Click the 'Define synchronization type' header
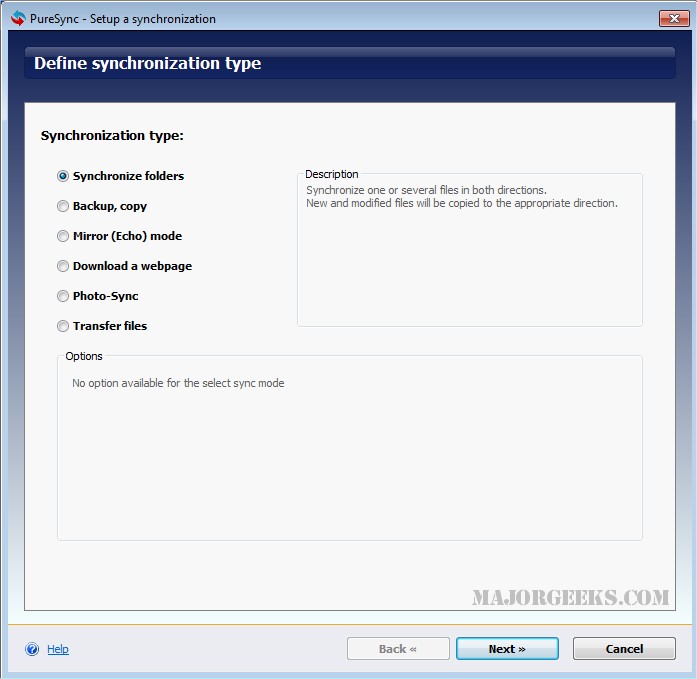 click(148, 64)
